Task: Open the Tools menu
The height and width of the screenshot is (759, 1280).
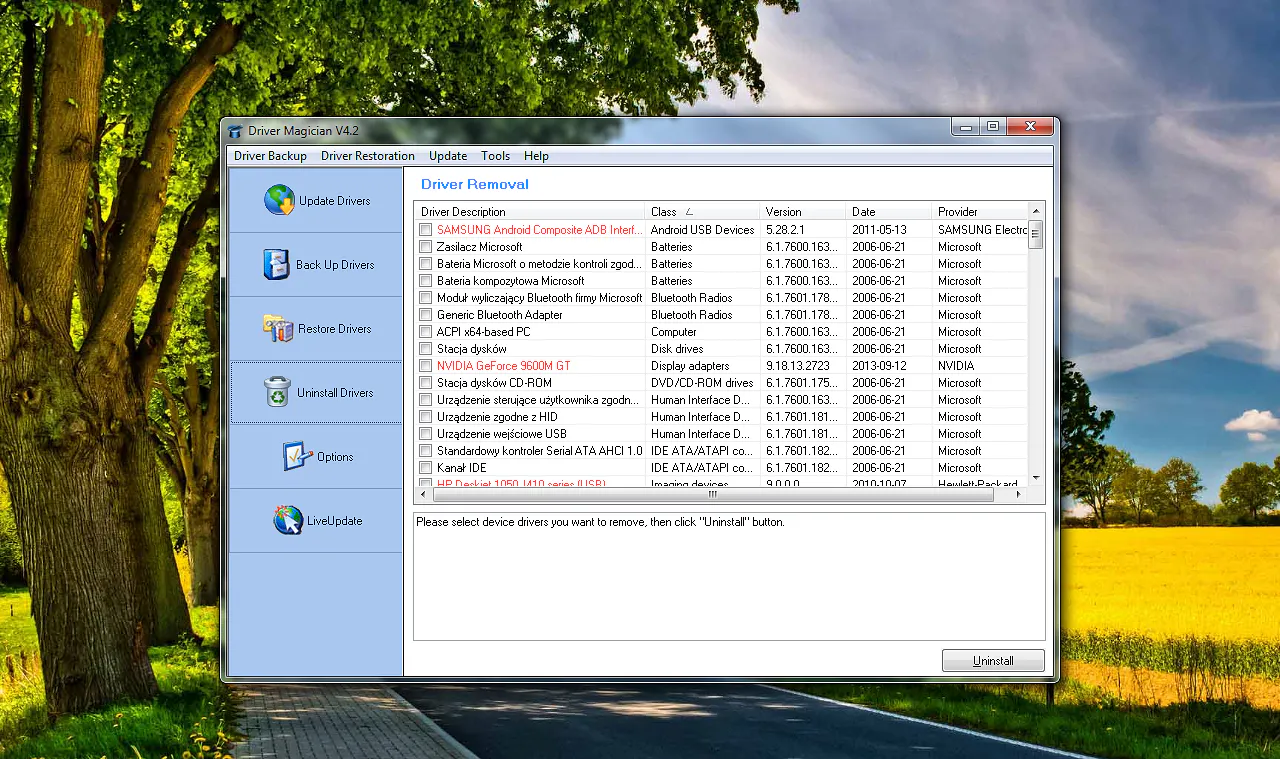Action: tap(495, 156)
